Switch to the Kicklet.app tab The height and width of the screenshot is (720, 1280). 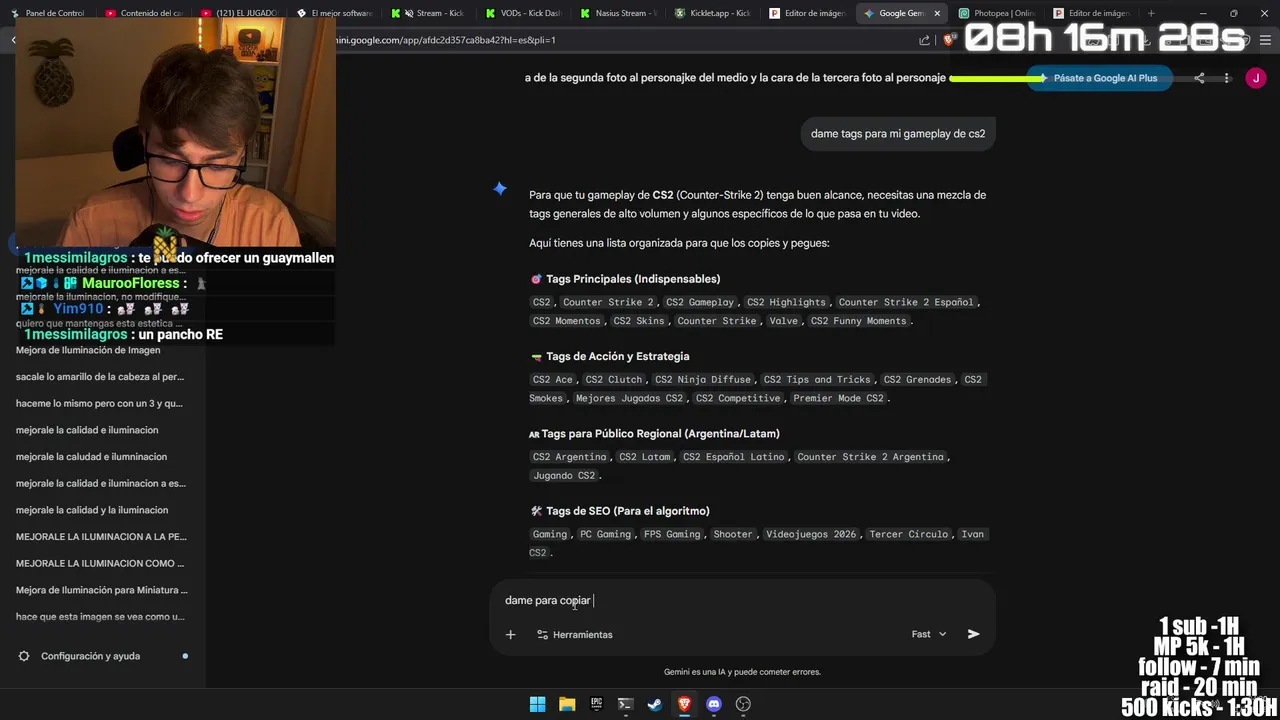point(714,13)
